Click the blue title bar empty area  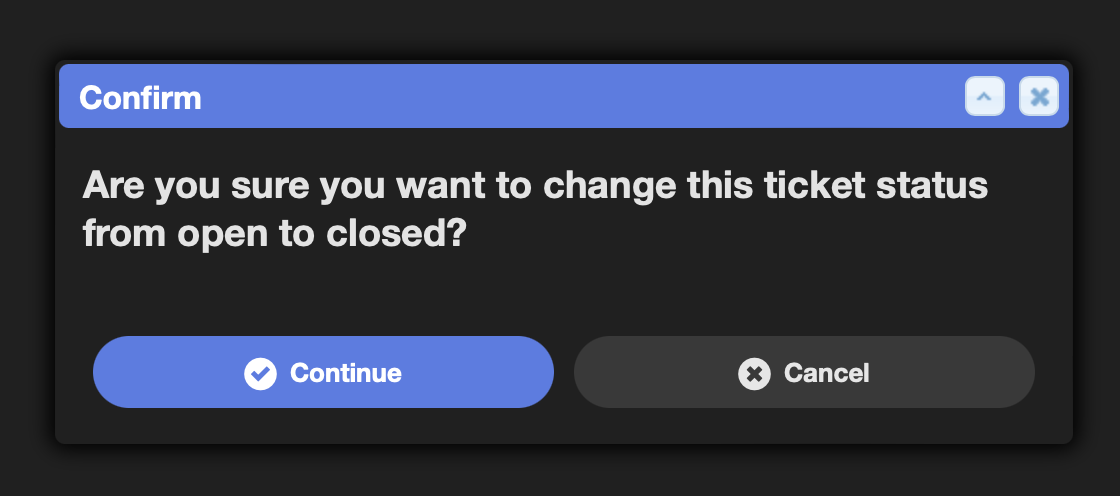coord(571,96)
